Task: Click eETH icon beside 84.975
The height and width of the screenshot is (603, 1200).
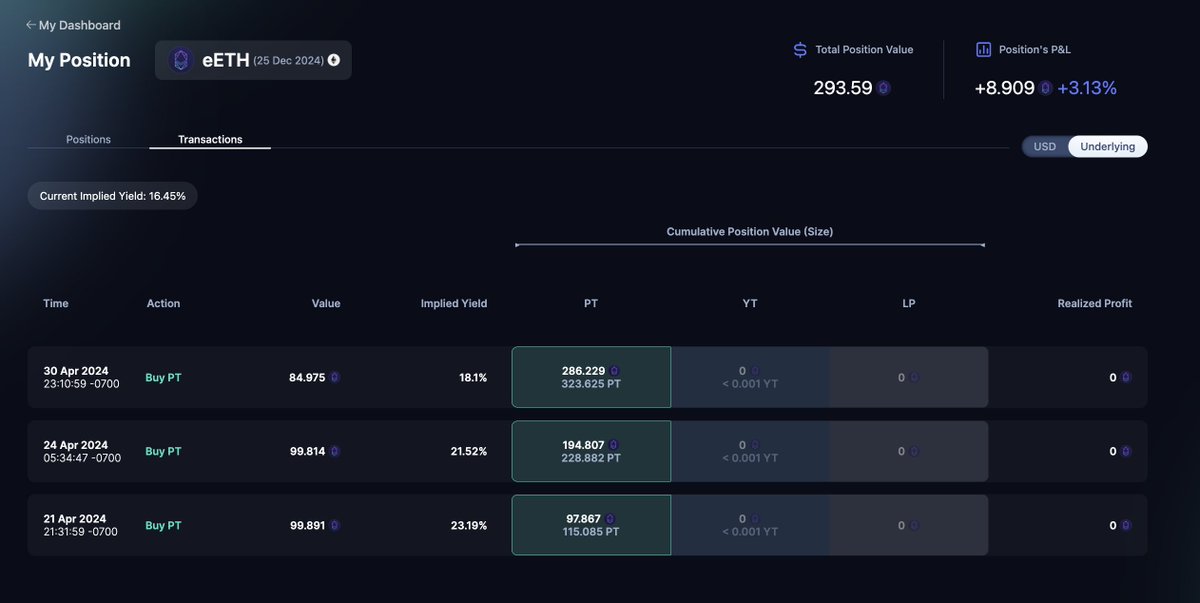Action: point(335,377)
